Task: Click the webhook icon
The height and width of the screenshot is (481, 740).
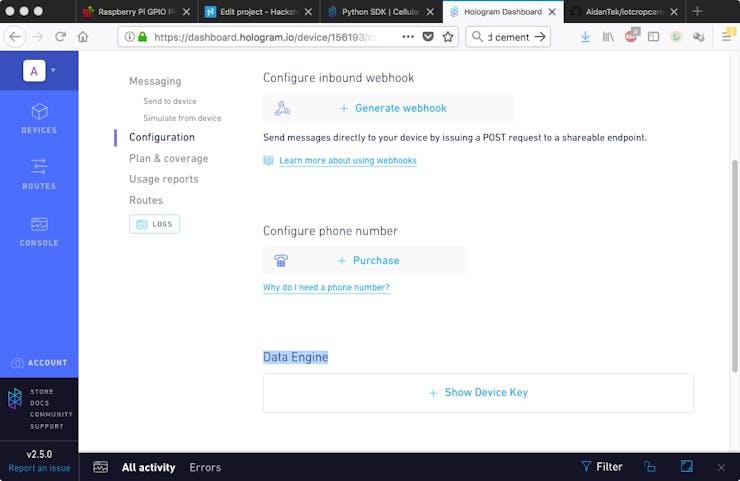Action: pyautogui.click(x=282, y=109)
